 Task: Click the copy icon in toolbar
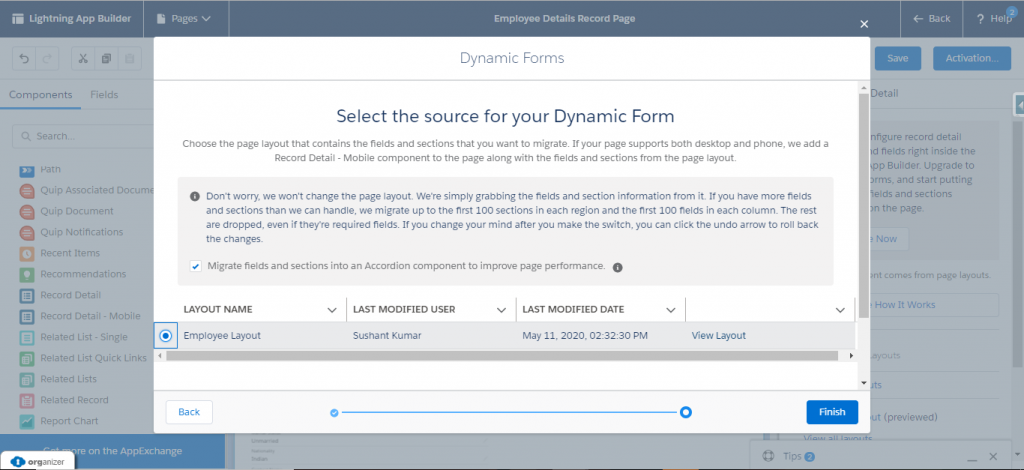coord(106,58)
